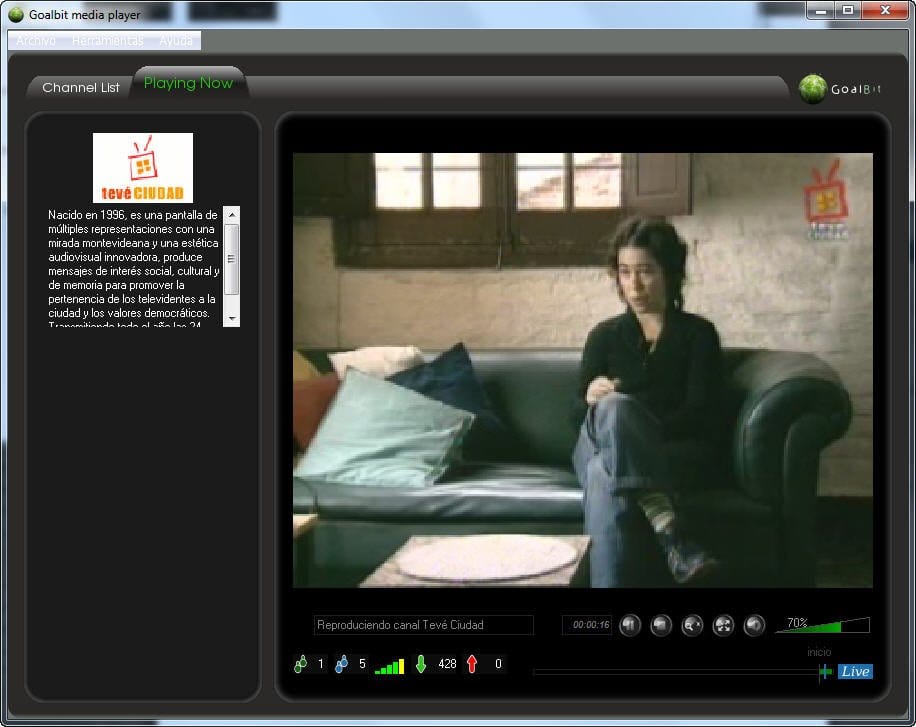The height and width of the screenshot is (727, 916).
Task: Toggle fullscreen video mode button
Action: tap(723, 625)
